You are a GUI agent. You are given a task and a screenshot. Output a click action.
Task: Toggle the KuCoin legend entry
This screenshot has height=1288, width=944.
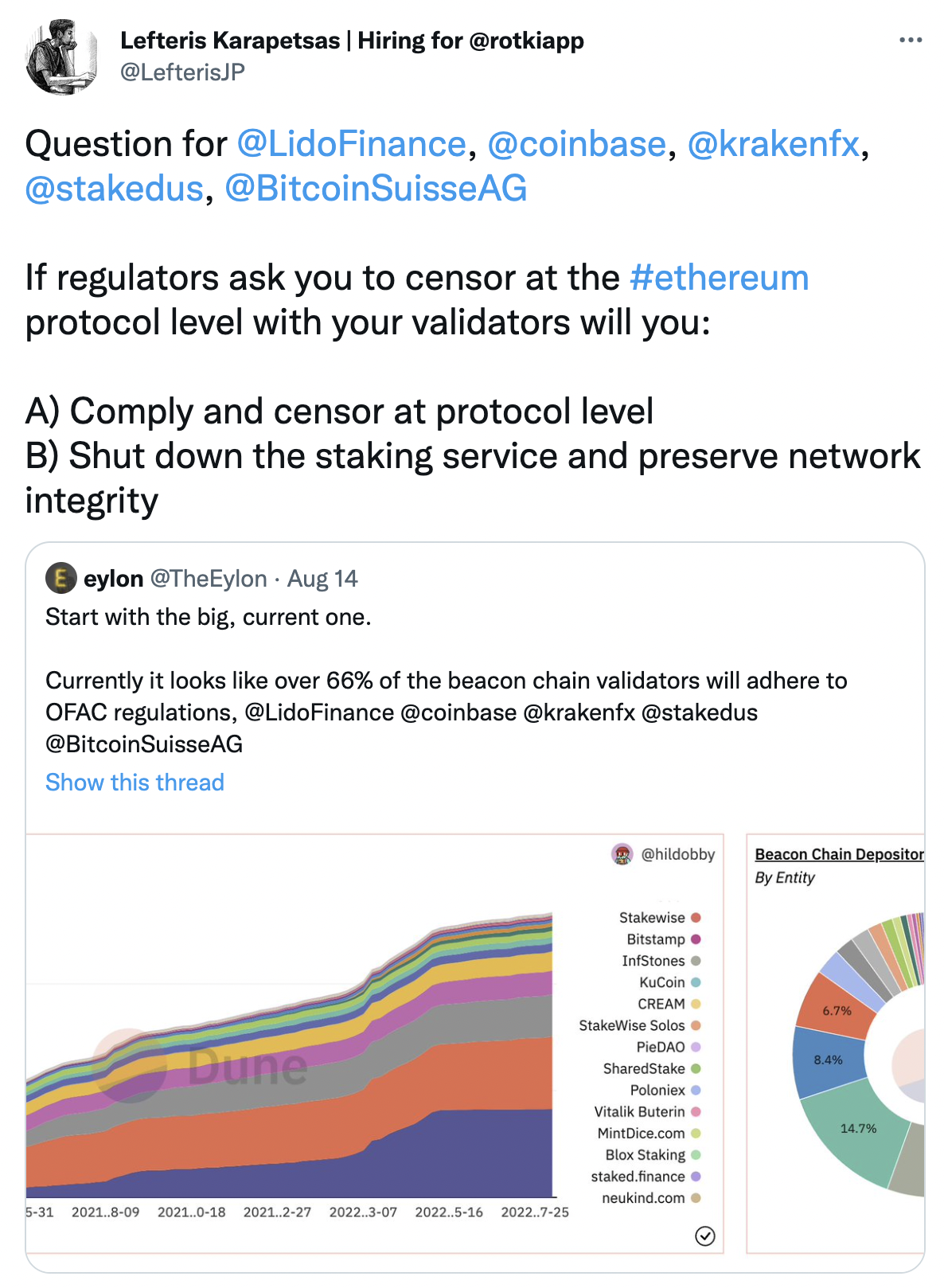pyautogui.click(x=669, y=982)
